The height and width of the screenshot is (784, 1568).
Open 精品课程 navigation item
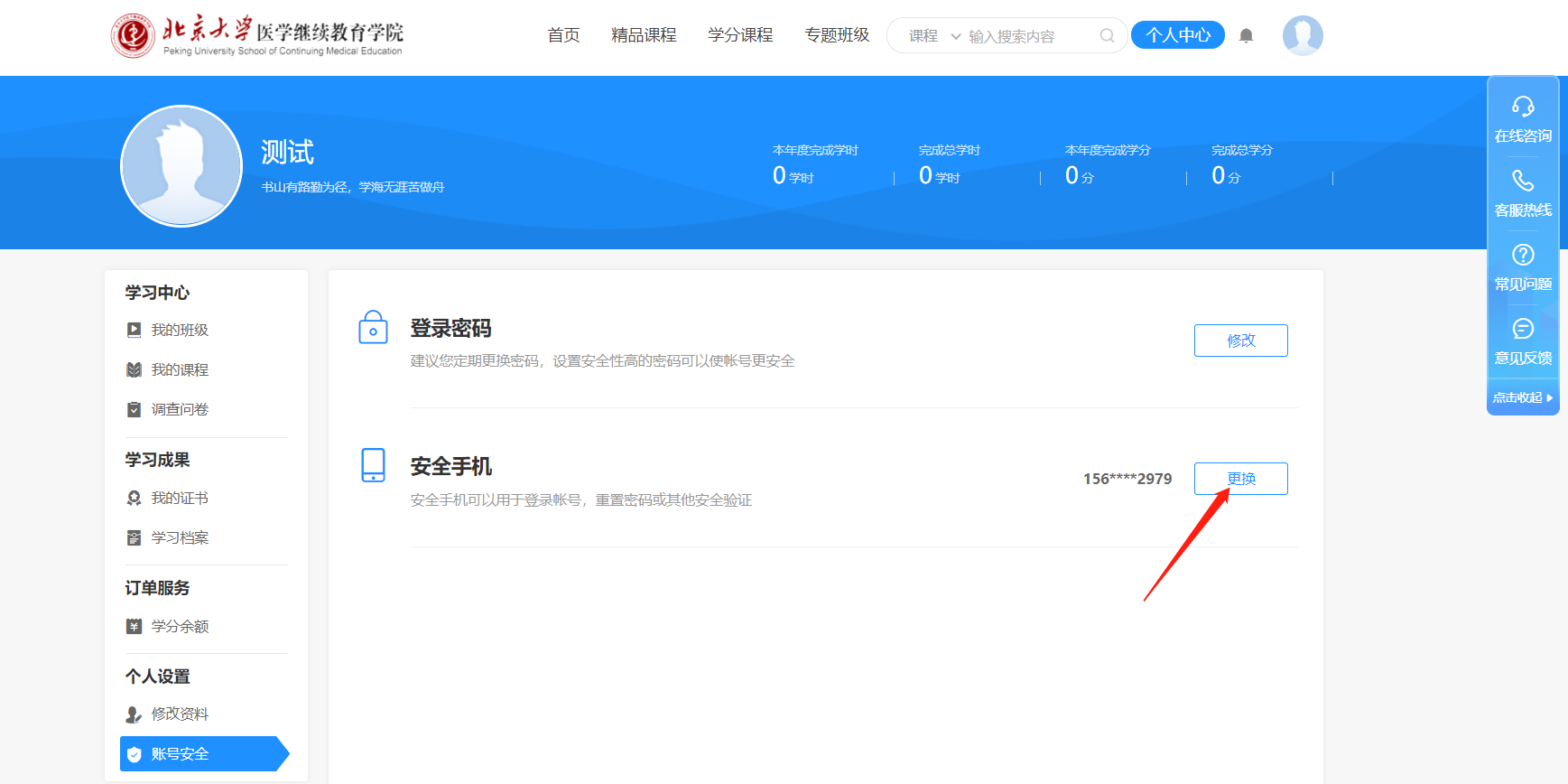coord(644,35)
